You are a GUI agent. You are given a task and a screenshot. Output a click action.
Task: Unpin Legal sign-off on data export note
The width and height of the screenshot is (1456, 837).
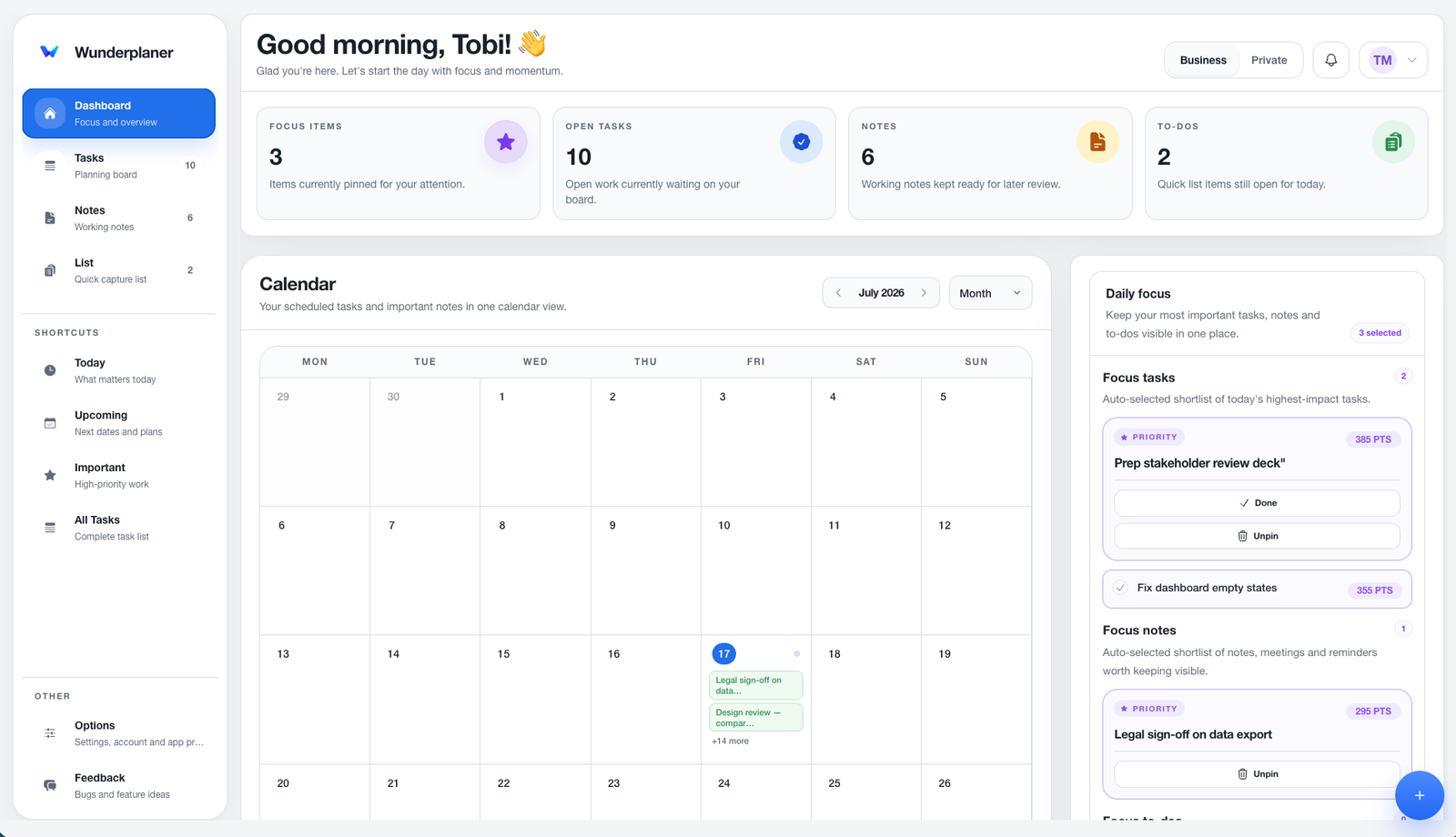click(x=1257, y=774)
